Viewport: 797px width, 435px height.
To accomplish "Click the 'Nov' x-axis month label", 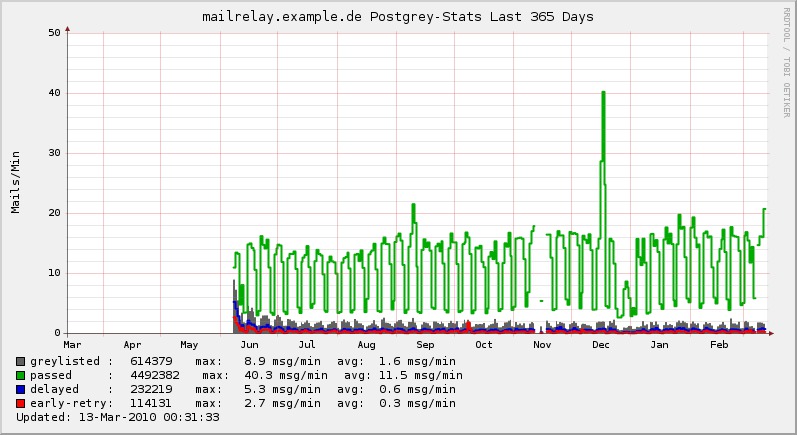I will click(x=542, y=345).
